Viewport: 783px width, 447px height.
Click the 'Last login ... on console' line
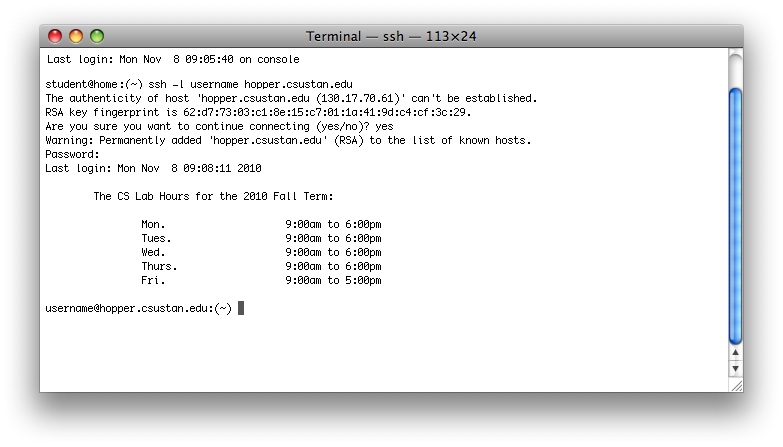(x=173, y=59)
